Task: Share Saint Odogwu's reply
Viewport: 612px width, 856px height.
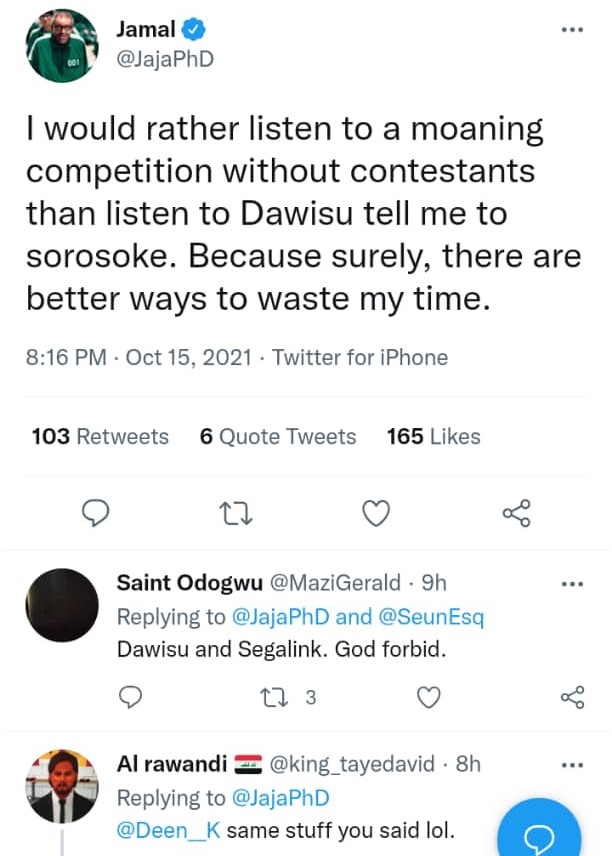Action: 572,697
